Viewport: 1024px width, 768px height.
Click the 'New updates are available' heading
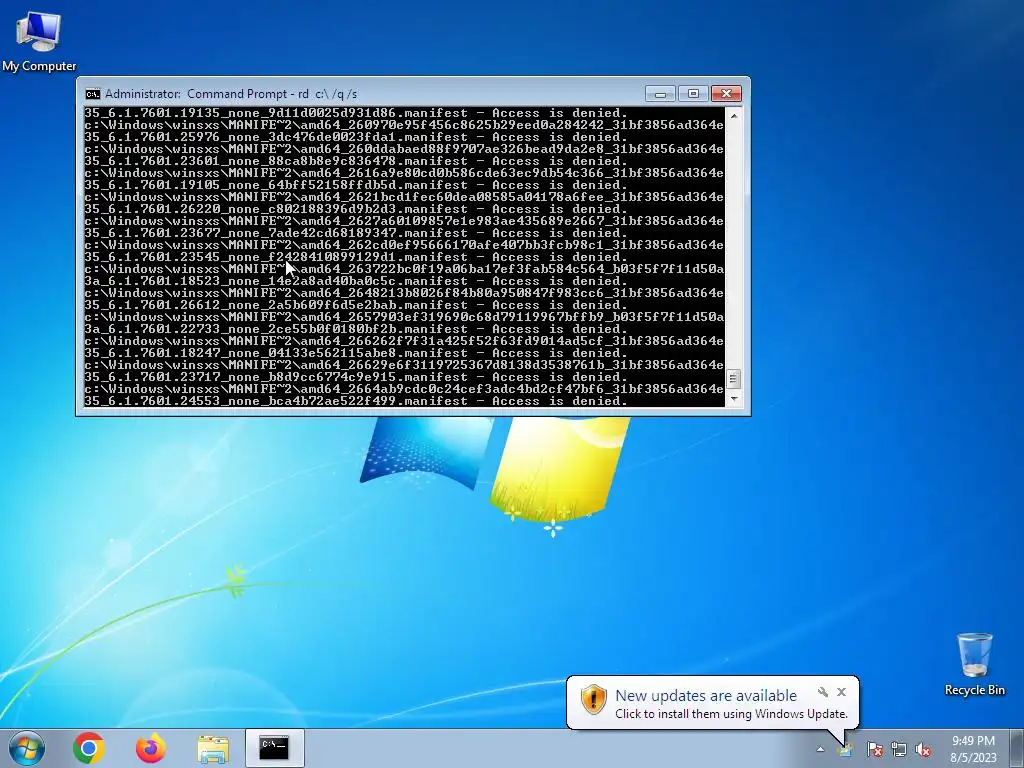coord(706,696)
